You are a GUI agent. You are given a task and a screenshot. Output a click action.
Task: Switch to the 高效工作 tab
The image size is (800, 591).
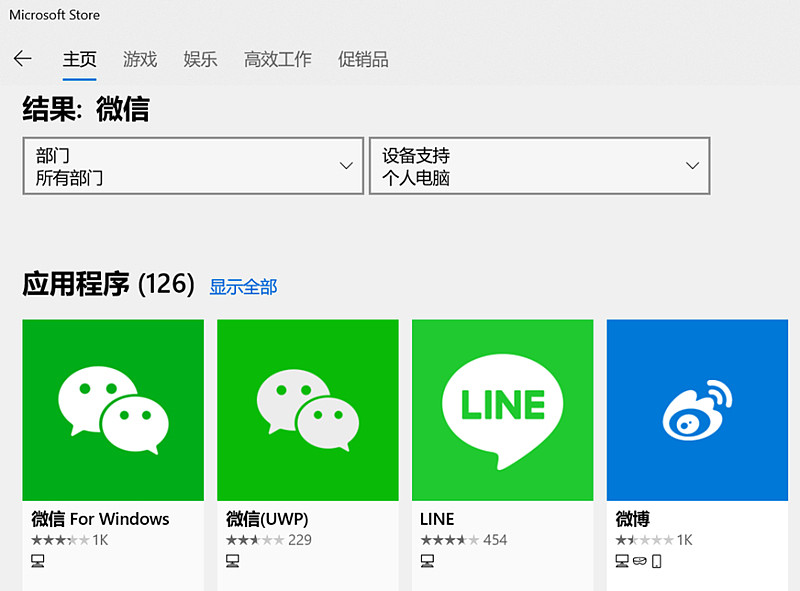pyautogui.click(x=278, y=59)
